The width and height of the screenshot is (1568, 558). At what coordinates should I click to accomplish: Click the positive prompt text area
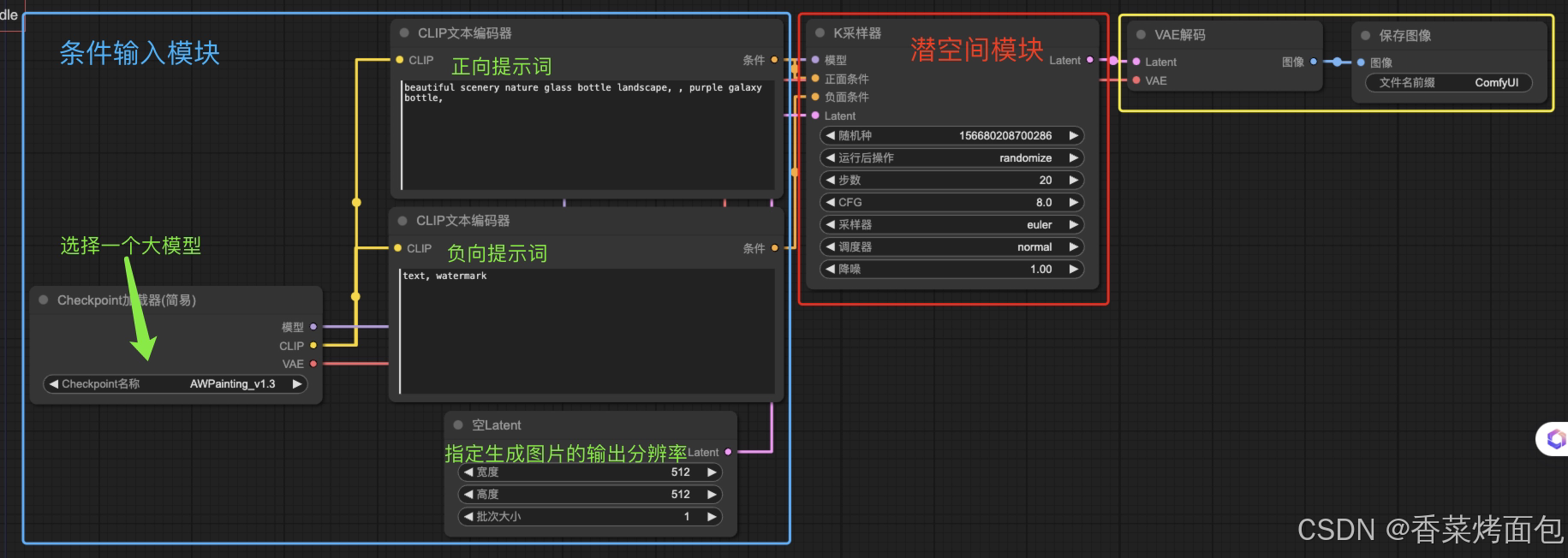click(x=588, y=135)
